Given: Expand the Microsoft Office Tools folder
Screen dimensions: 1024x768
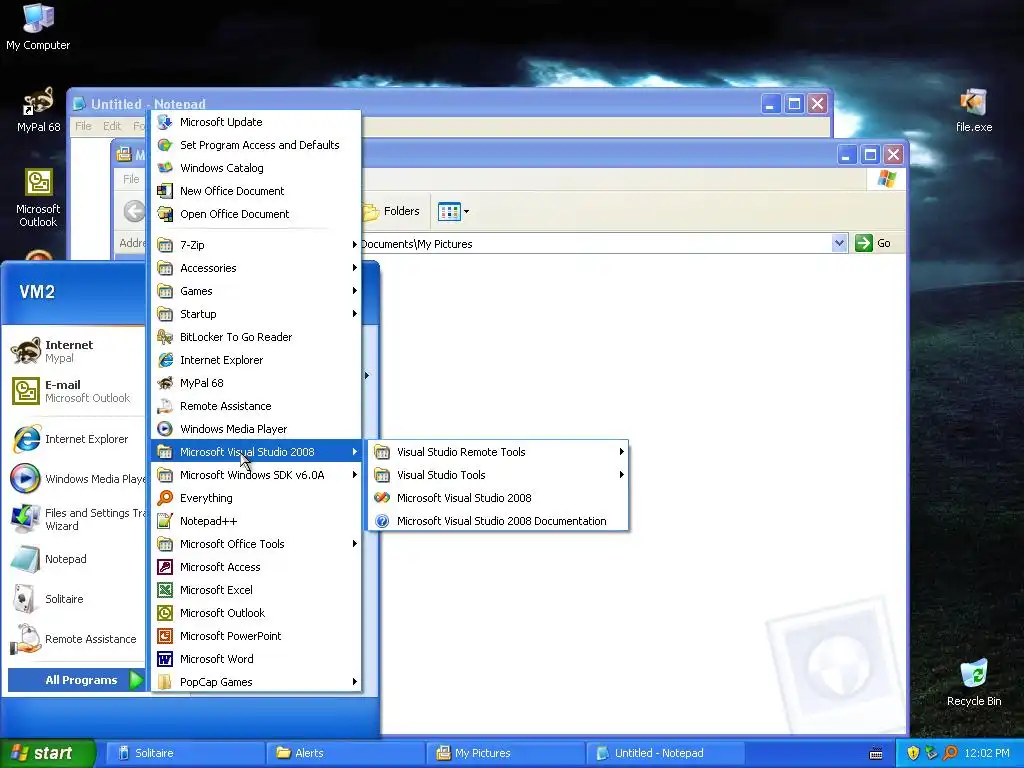Looking at the screenshot, I should click(x=256, y=544).
